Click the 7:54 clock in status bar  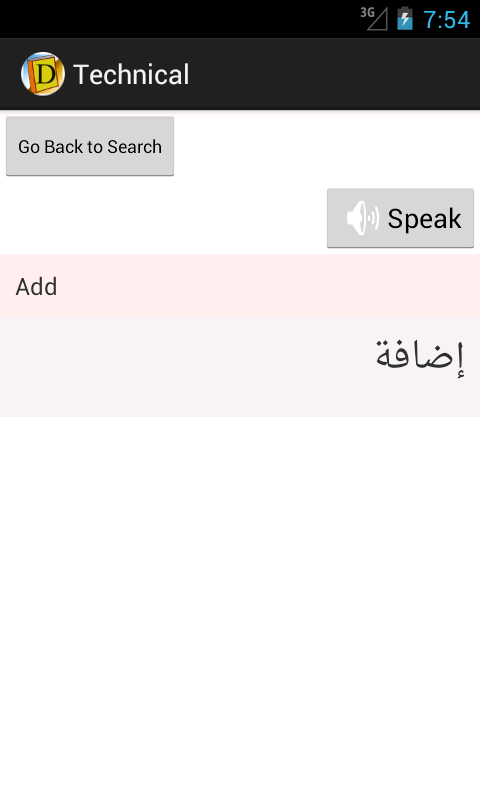point(446,20)
